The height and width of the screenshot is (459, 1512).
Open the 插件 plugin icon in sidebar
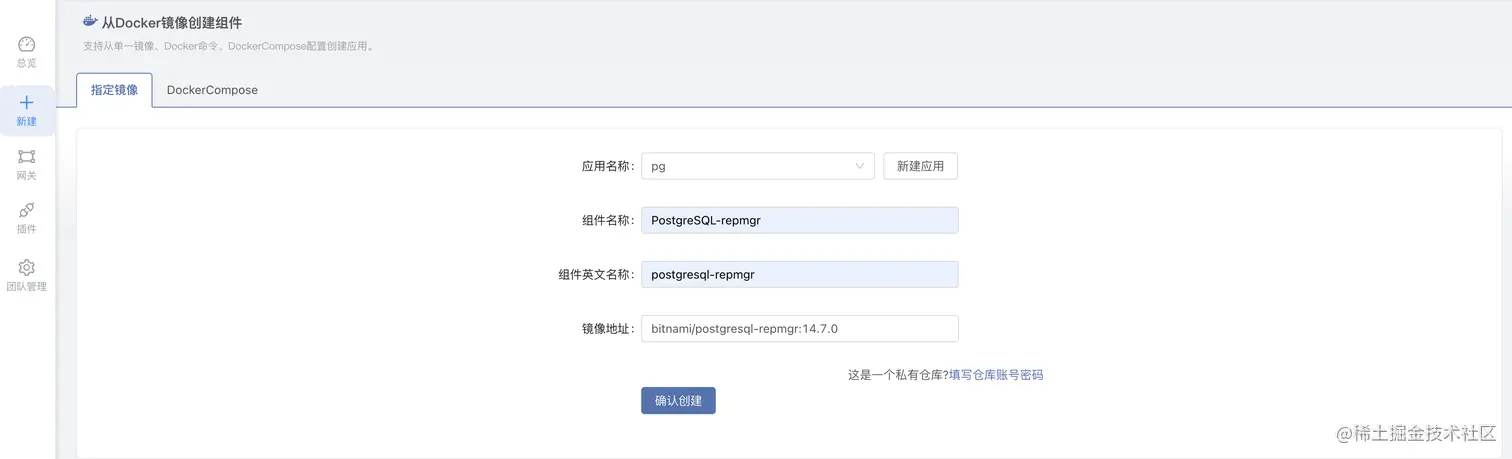(x=27, y=210)
